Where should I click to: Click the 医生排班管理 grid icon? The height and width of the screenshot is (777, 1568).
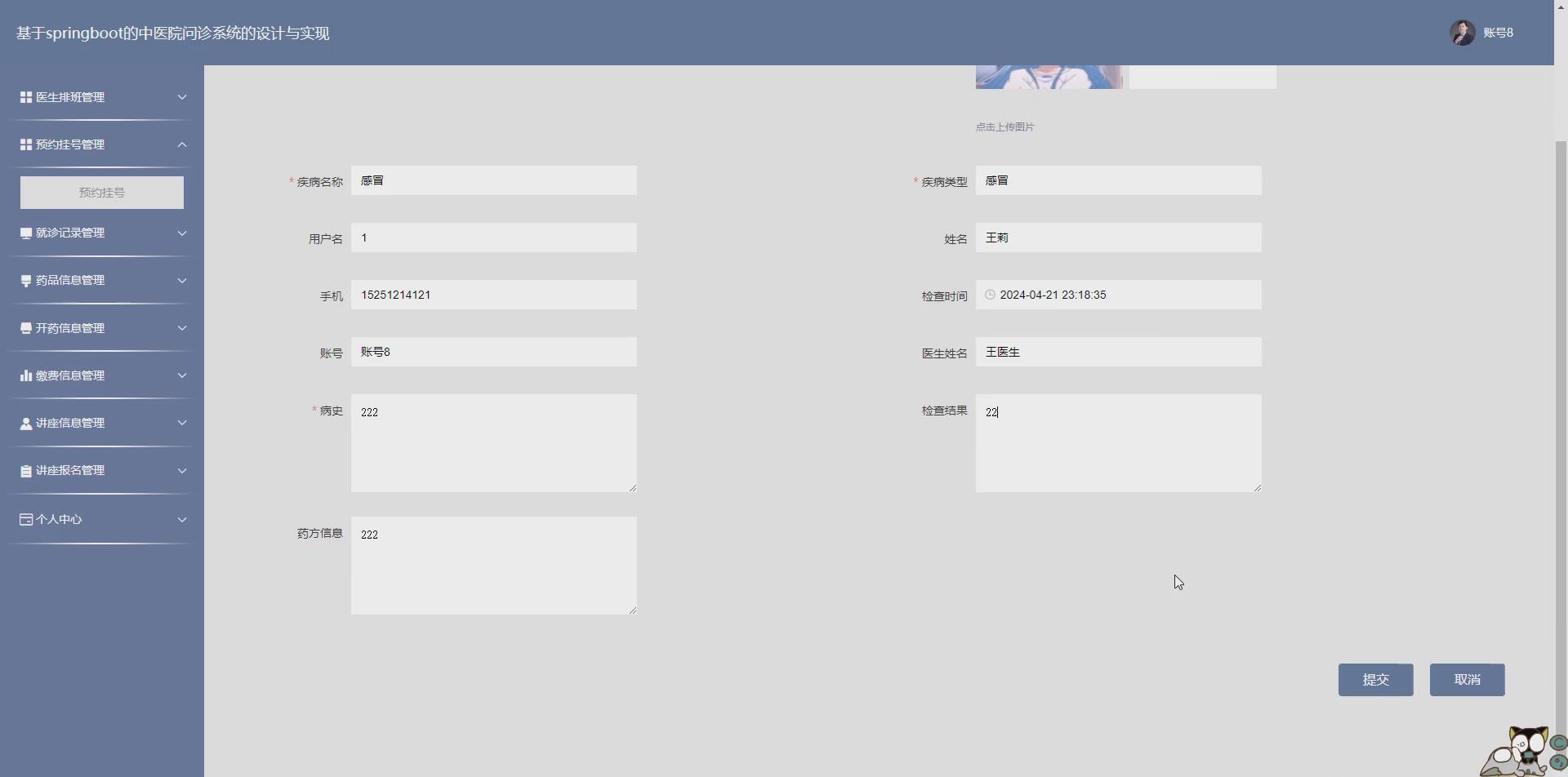(26, 97)
